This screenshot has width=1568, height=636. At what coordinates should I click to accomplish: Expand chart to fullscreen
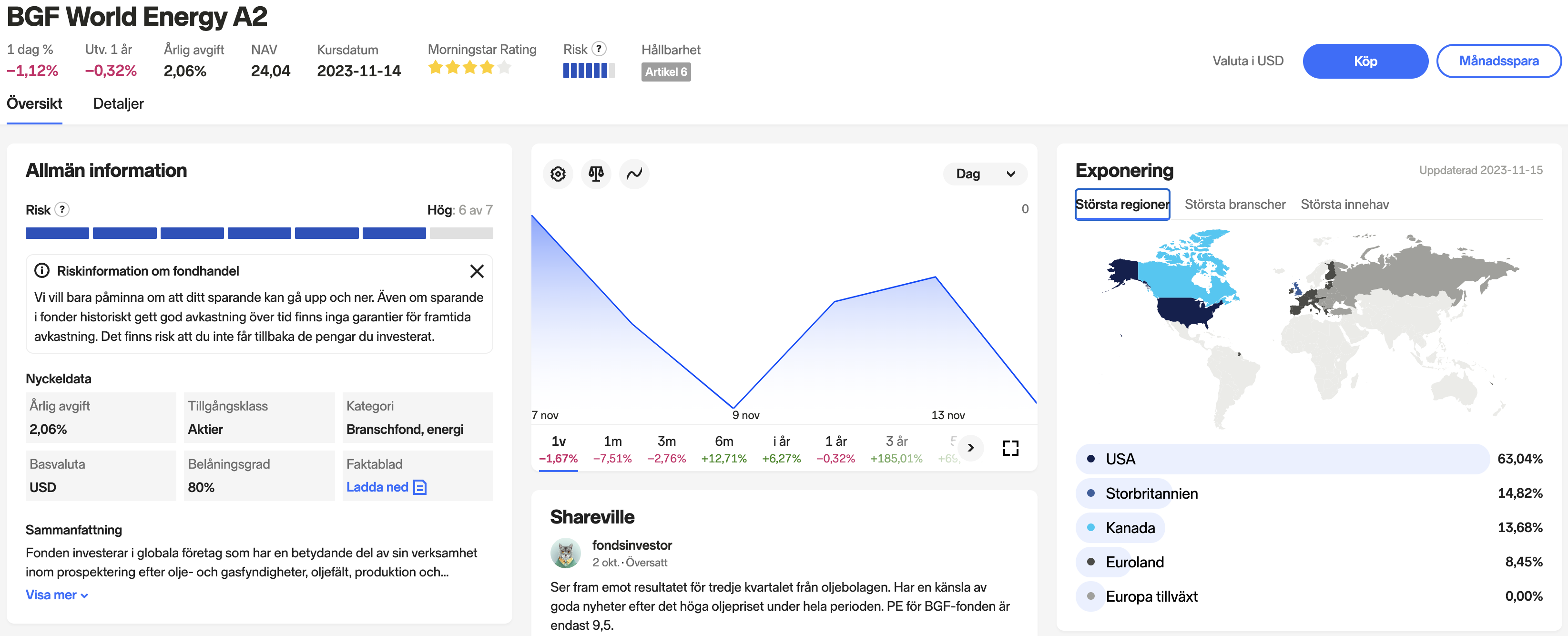click(x=1010, y=448)
